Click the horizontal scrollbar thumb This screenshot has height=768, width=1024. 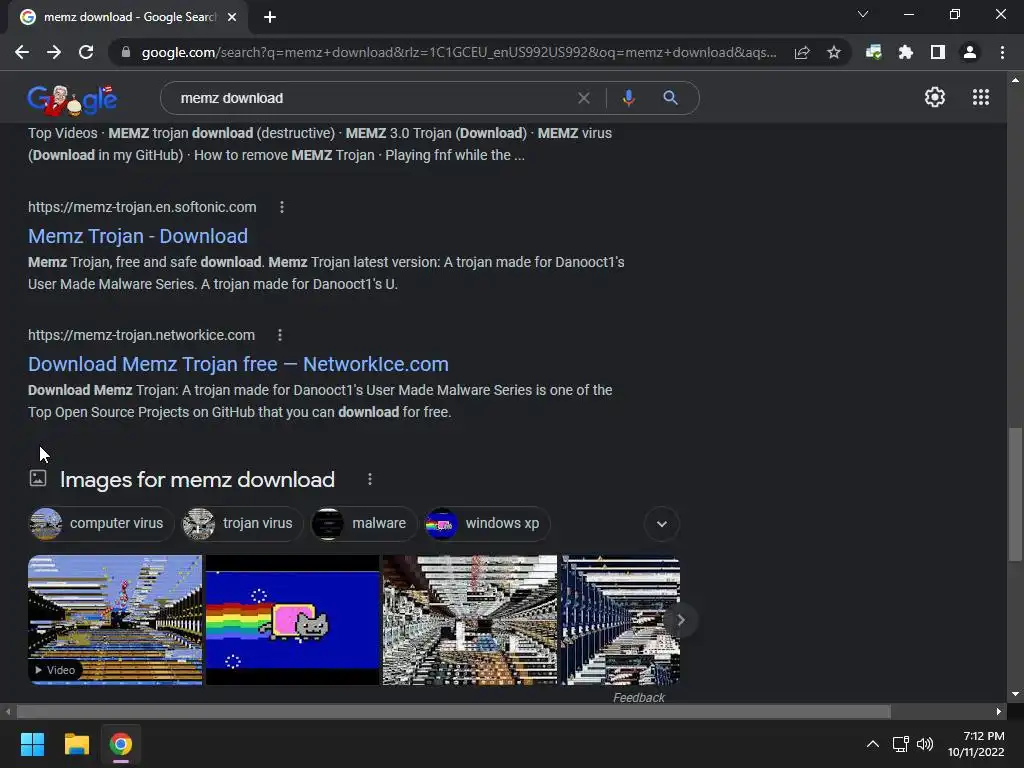click(453, 711)
